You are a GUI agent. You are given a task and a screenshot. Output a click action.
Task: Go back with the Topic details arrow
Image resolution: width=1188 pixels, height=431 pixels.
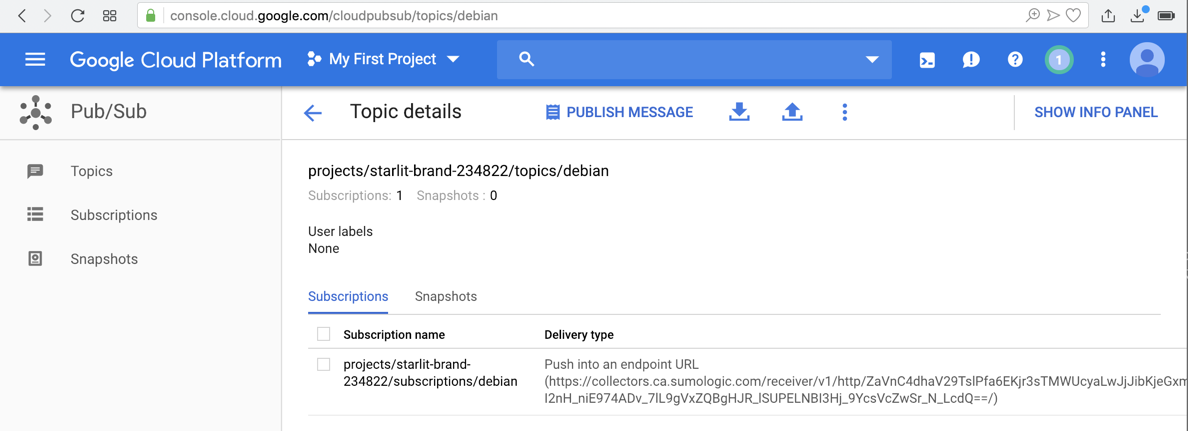(313, 113)
